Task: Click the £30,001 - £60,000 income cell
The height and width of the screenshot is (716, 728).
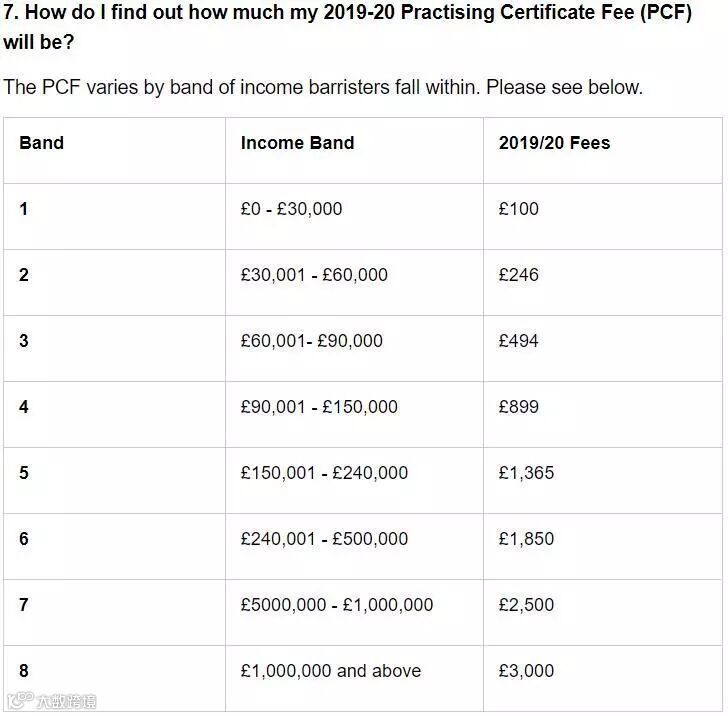Action: click(314, 275)
